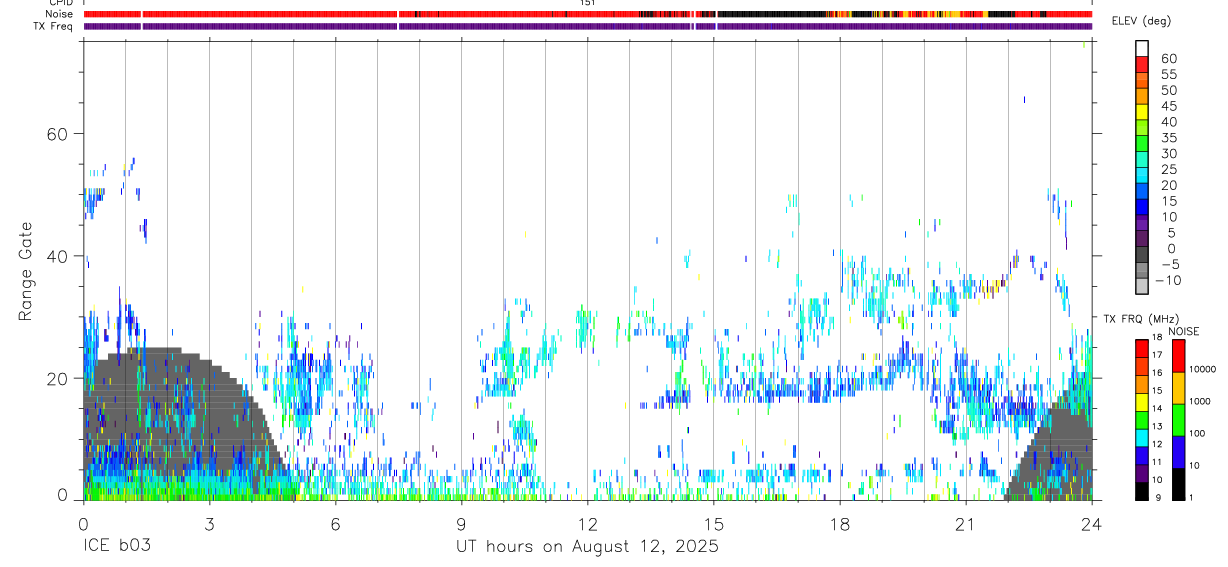Click the '10000' label on NOISE scale

(x=1203, y=369)
